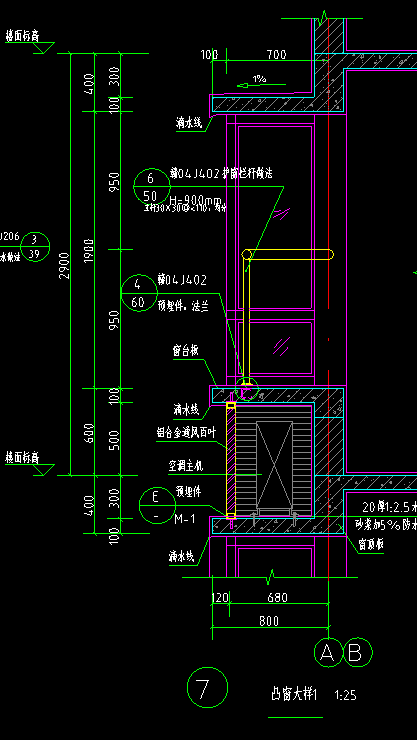Screen dimensions: 417x740
Task: Select the yellow horizontal handrail tube
Action: coord(288,255)
